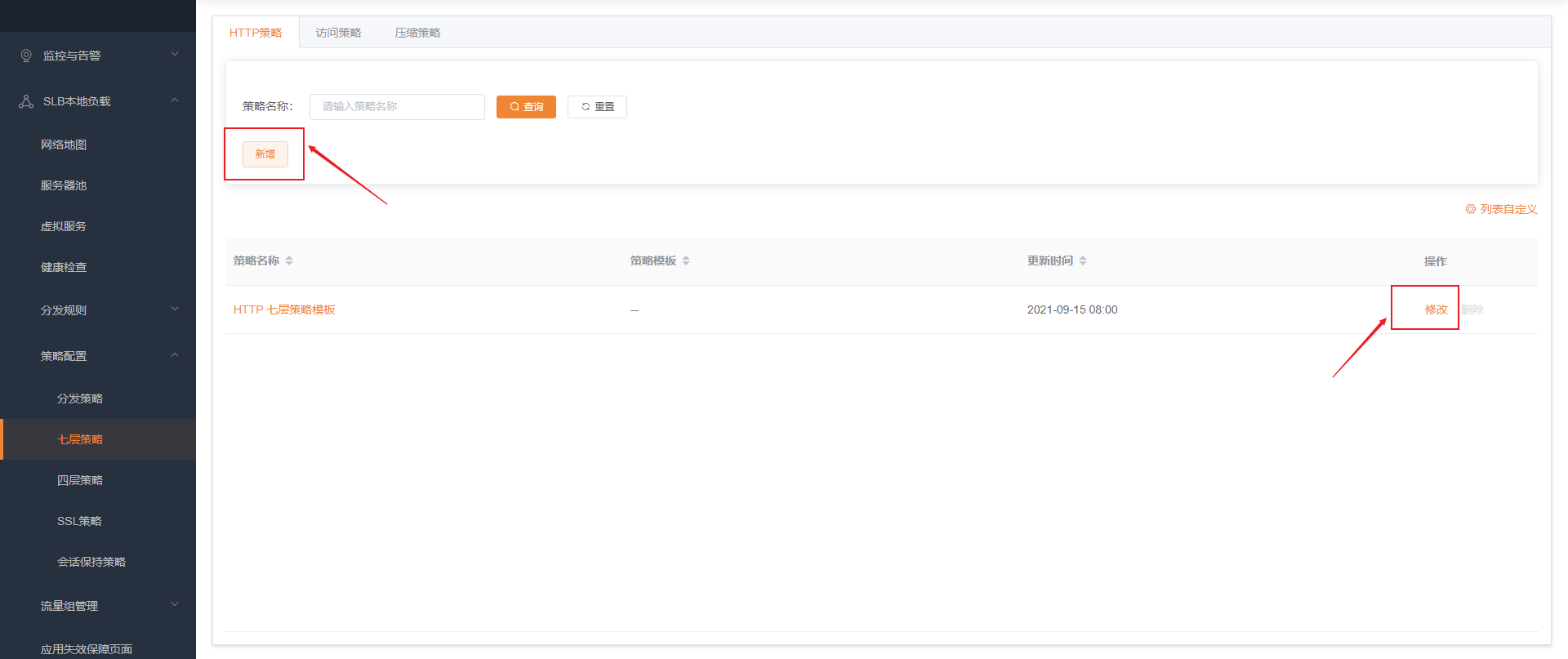Focus the 策略名称 input field

[x=397, y=107]
